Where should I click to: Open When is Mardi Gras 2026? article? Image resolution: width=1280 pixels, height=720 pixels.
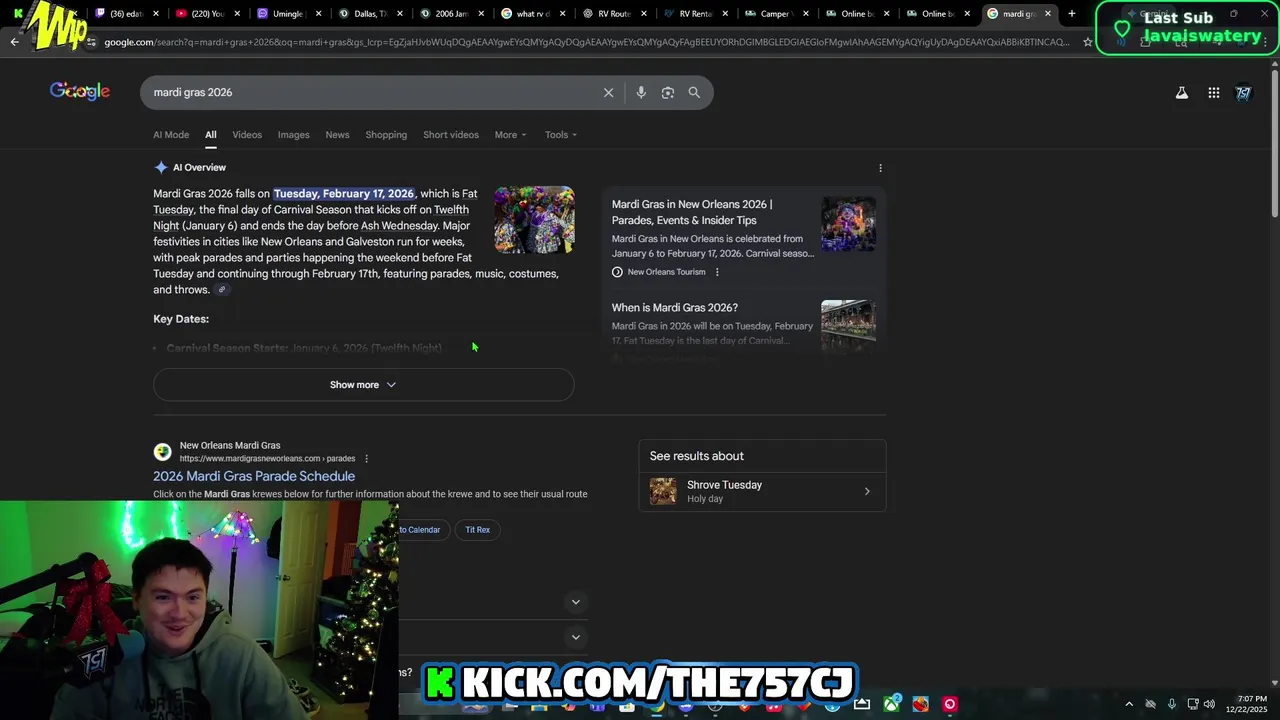point(675,308)
